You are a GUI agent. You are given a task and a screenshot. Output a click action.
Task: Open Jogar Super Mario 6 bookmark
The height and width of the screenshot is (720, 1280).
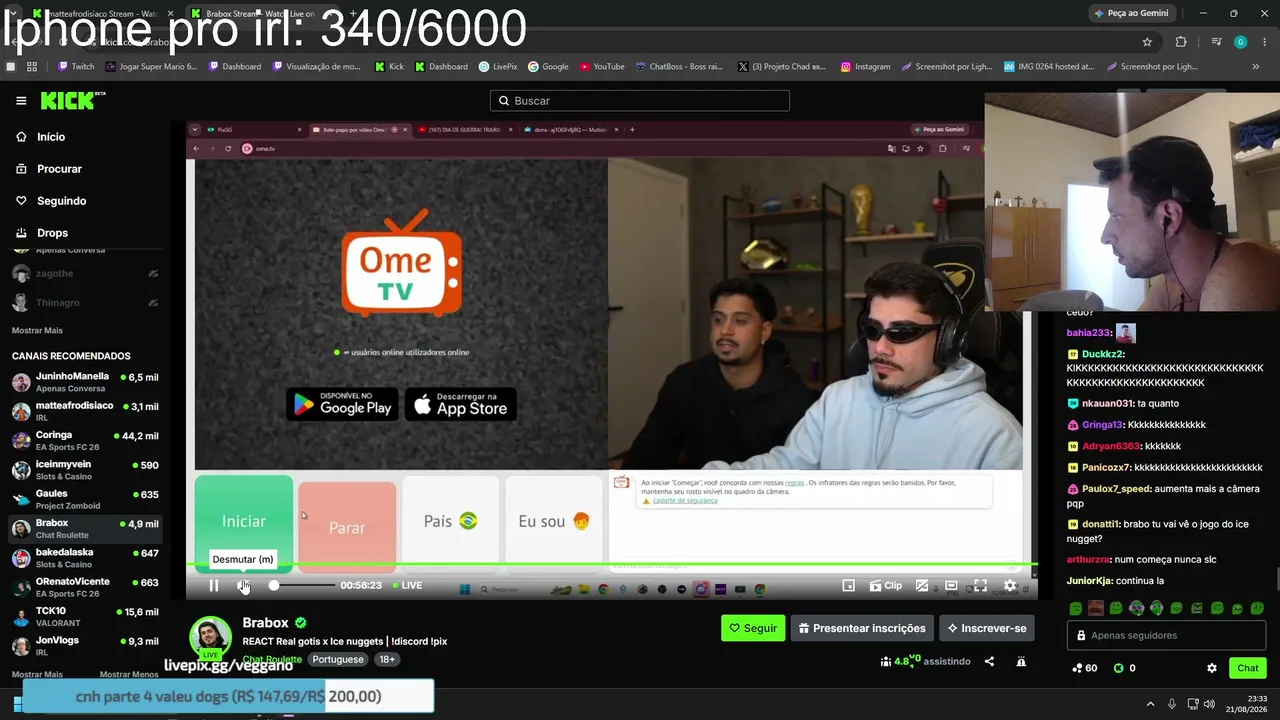click(x=150, y=67)
